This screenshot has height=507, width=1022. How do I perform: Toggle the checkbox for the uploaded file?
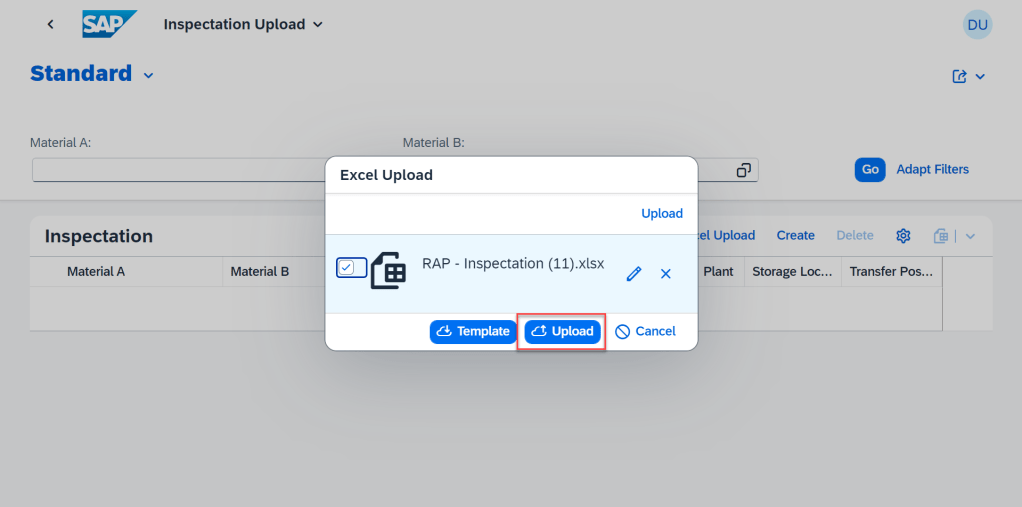click(346, 267)
